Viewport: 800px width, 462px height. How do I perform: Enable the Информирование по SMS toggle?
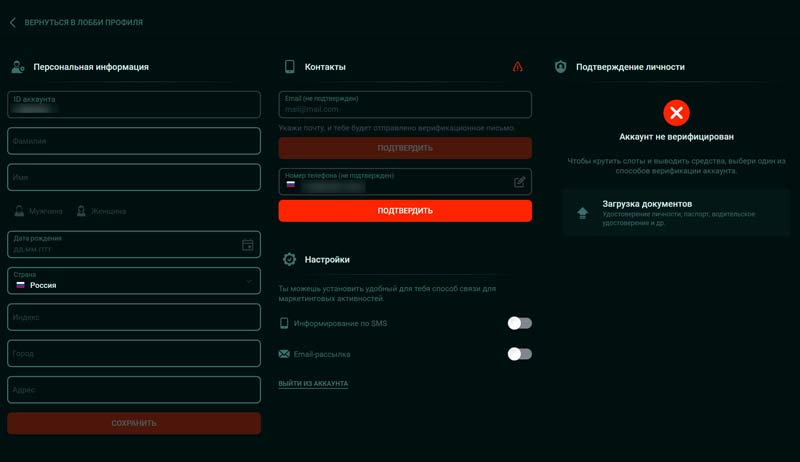pos(519,323)
